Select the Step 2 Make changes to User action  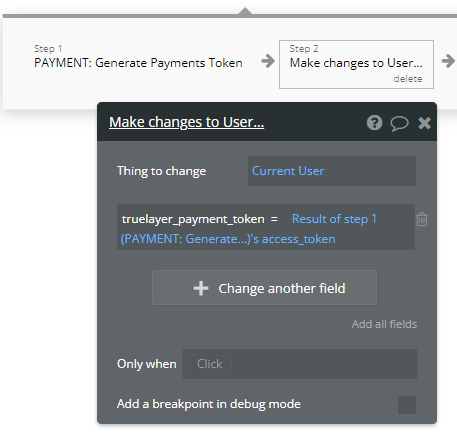pyautogui.click(x=356, y=64)
